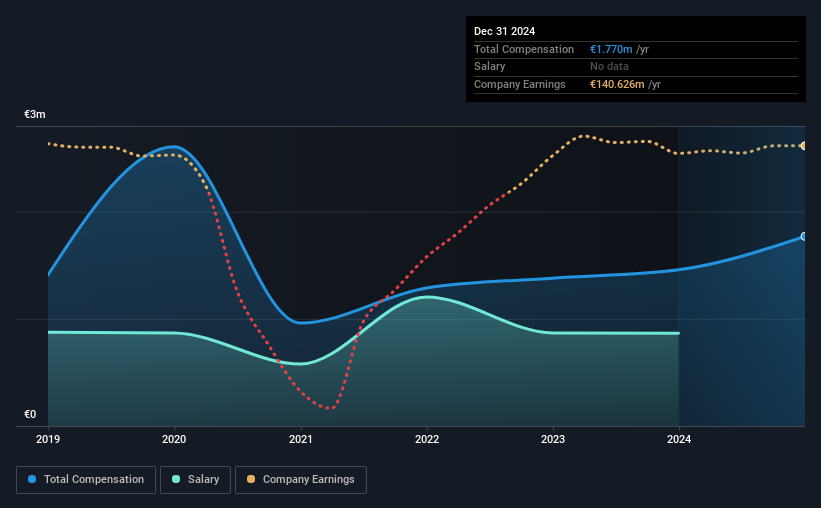Viewport: 821px width, 508px height.
Task: Click the 2022 x-axis label
Action: click(427, 439)
